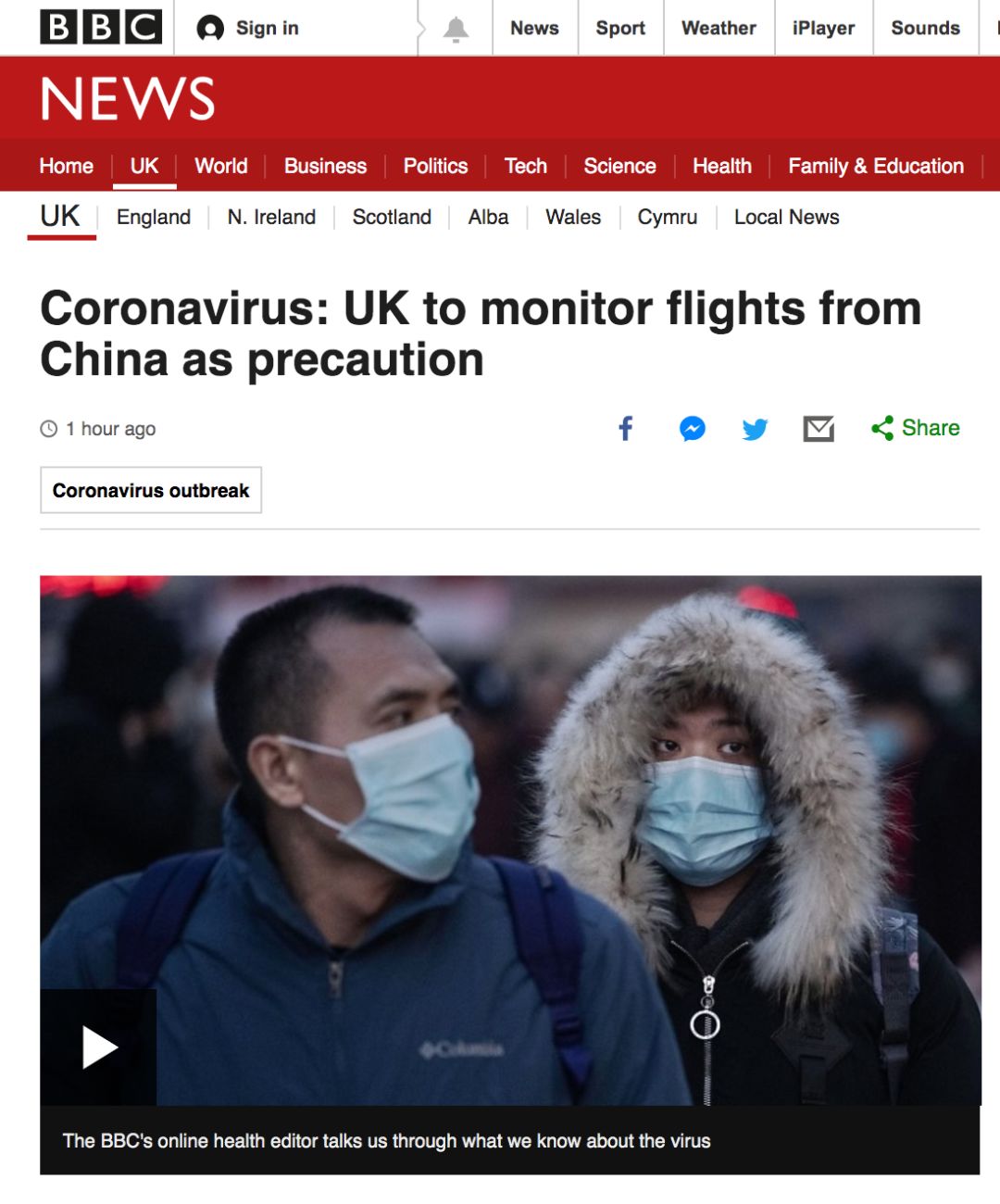Select the Health news tab
Screen dimensions: 1000x1204
[722, 166]
